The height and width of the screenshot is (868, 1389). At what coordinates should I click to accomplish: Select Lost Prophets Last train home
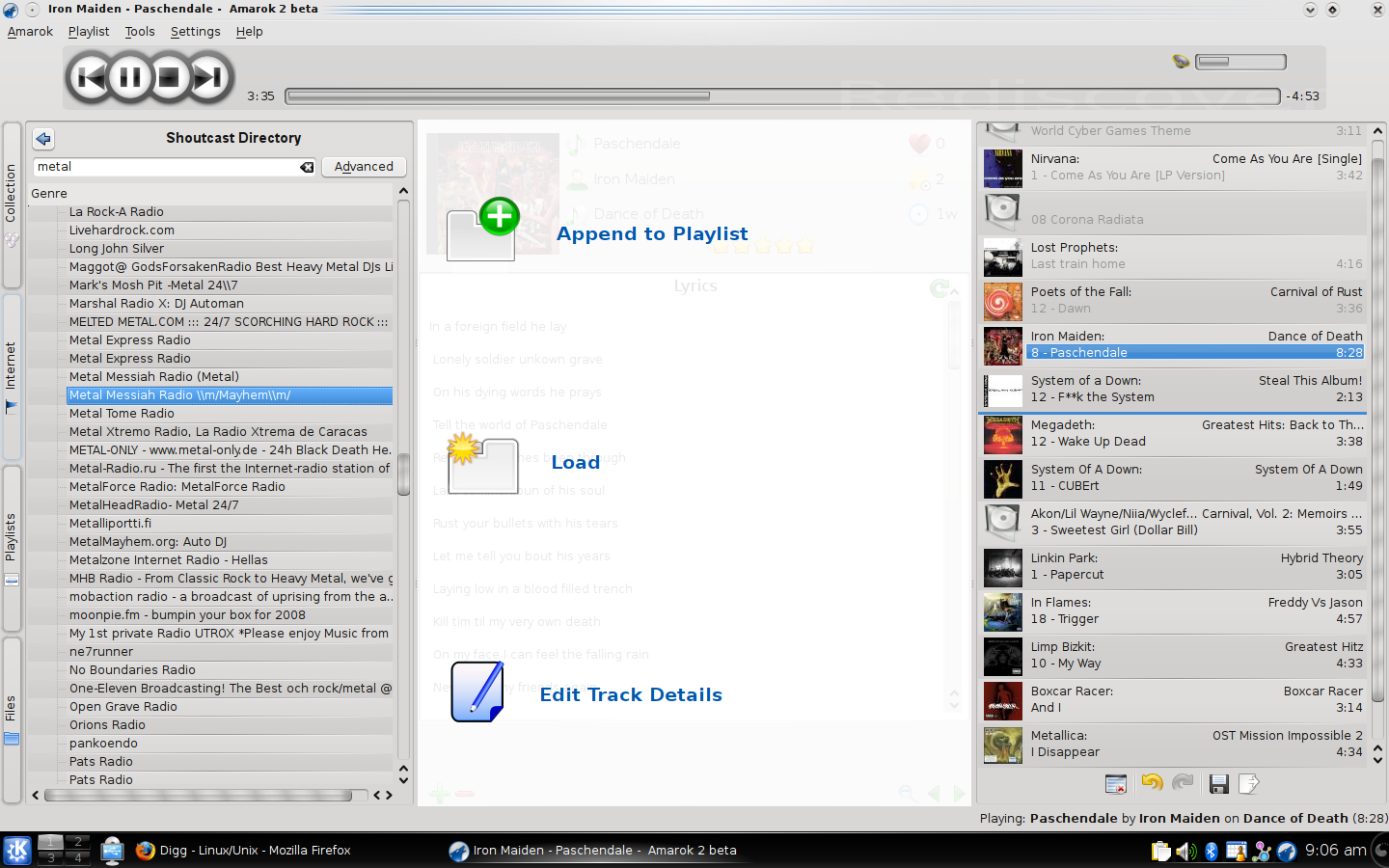tap(1173, 257)
